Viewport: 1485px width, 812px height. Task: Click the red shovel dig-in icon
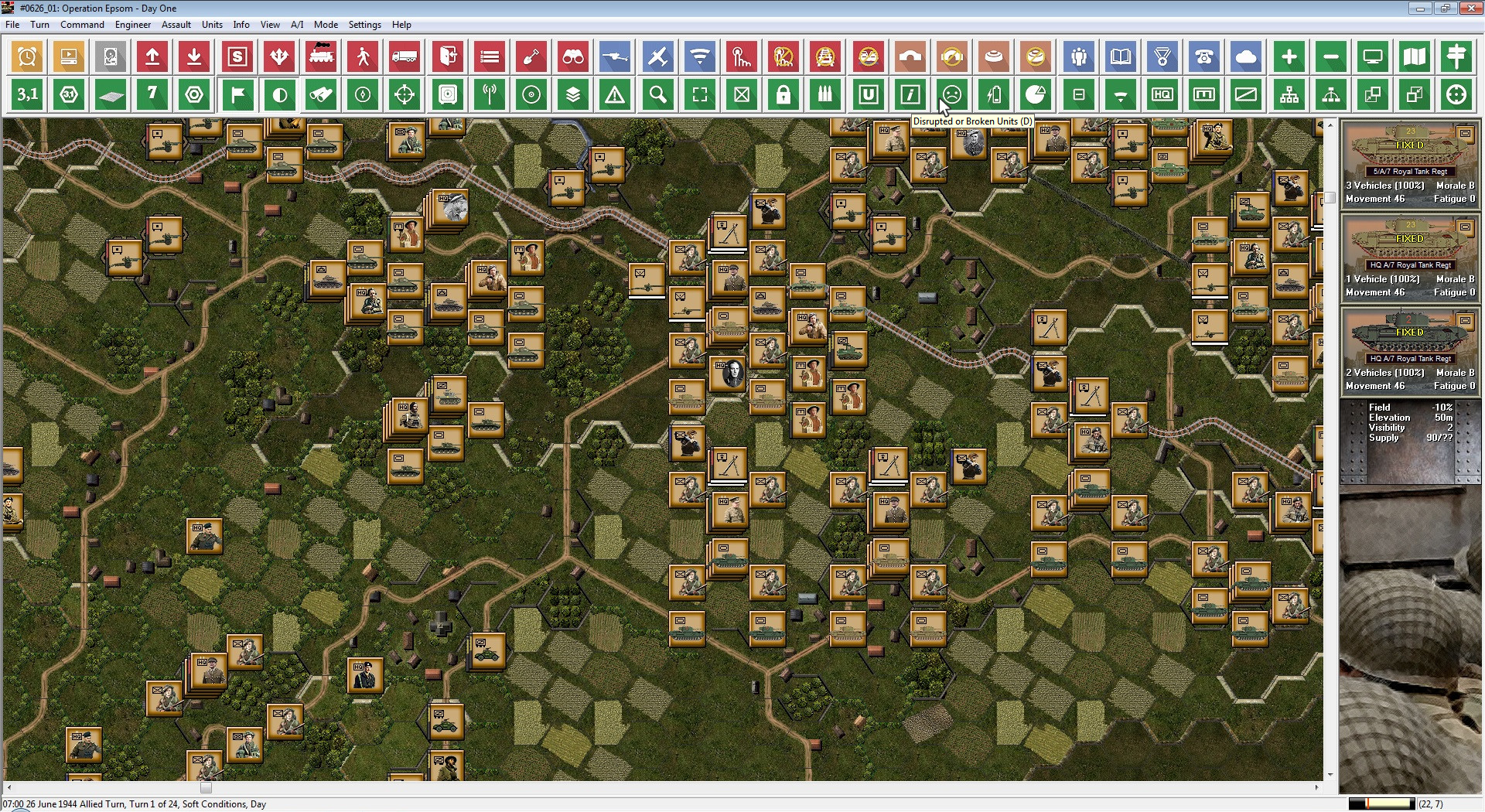pos(531,56)
